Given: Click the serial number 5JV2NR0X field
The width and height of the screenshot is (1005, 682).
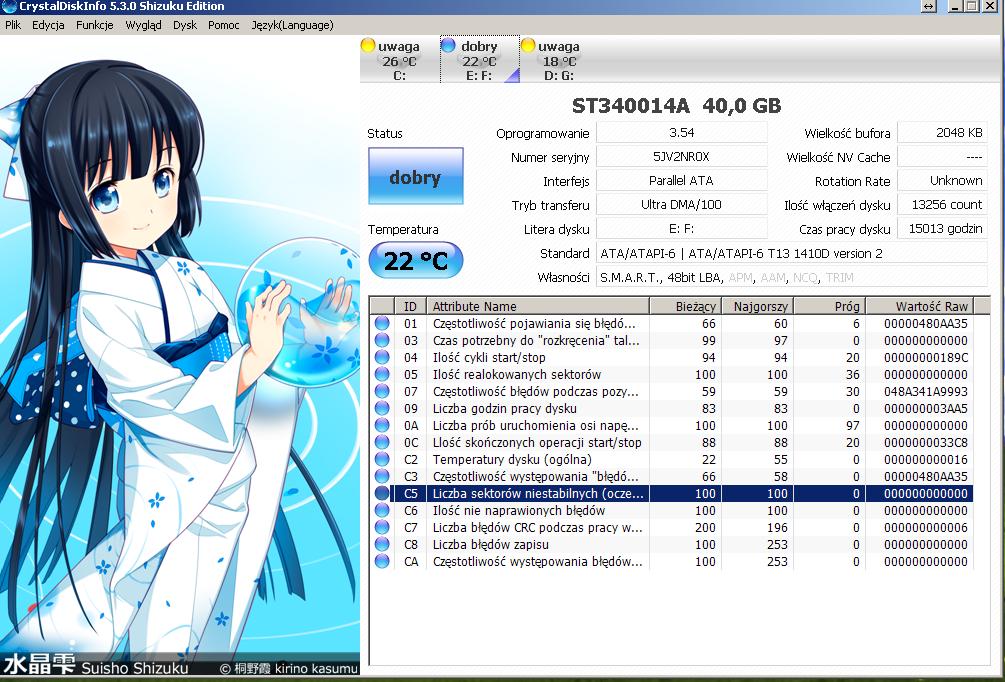Looking at the screenshot, I should (x=681, y=156).
